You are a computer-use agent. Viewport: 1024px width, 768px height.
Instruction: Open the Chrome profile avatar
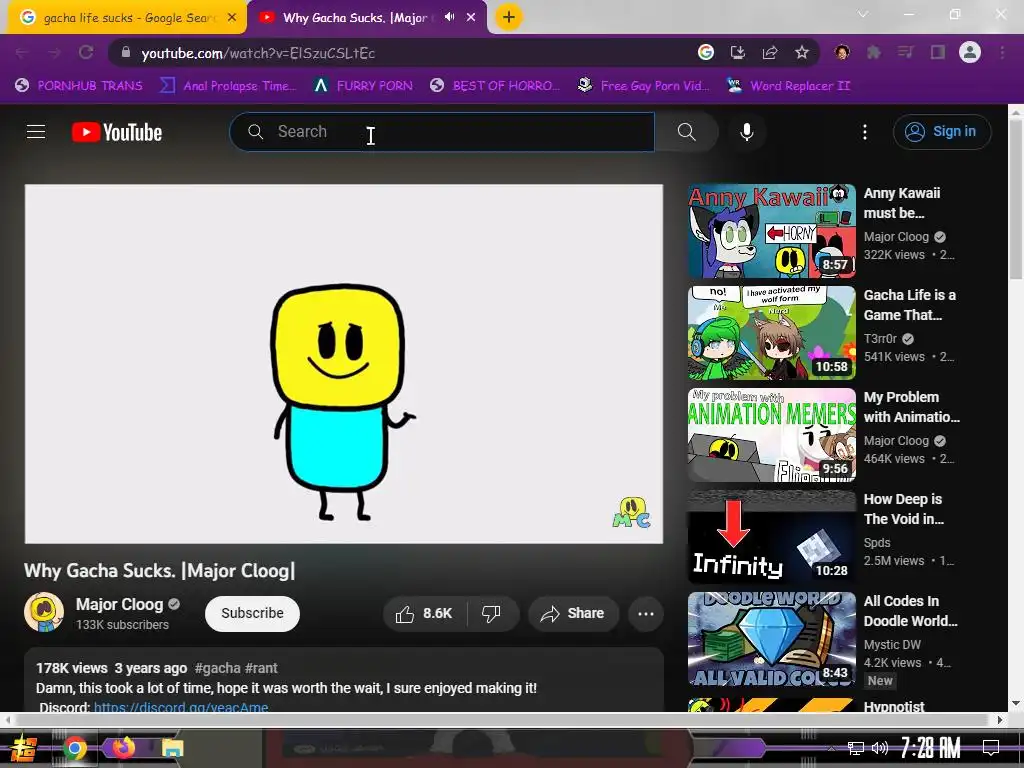coord(970,52)
